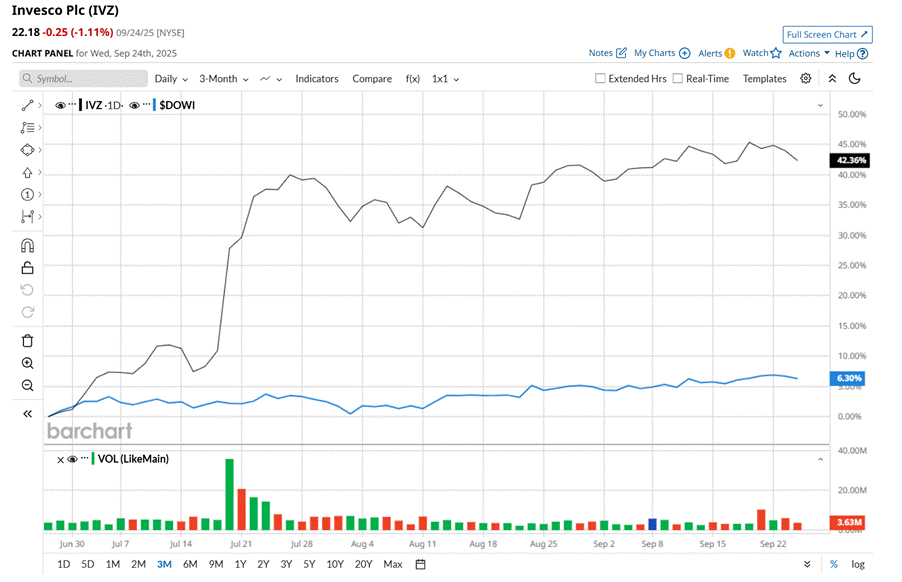Open Notes with pencil icon
The height and width of the screenshot is (582, 902).
point(607,53)
